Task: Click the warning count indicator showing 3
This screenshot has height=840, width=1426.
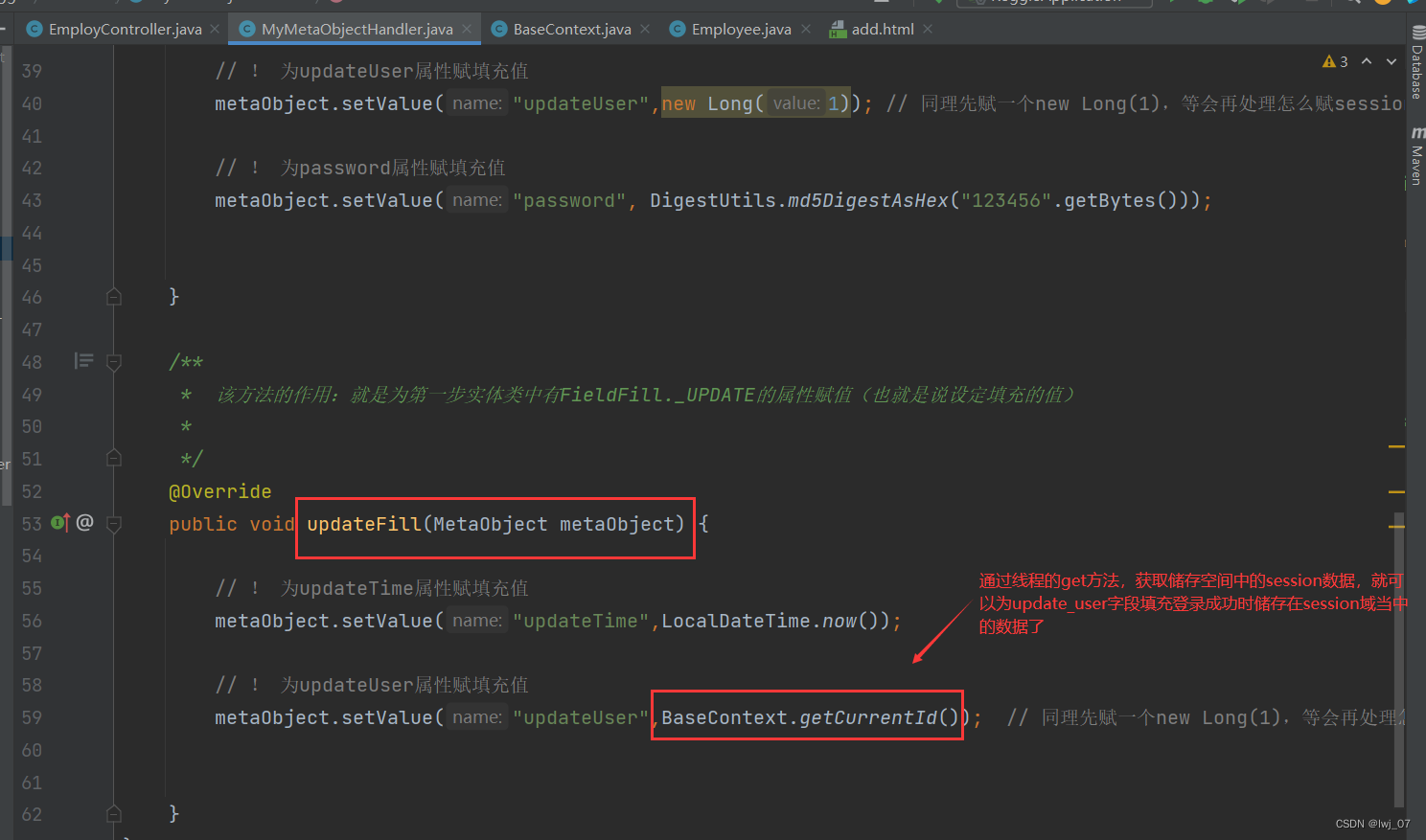Action: pos(1335,61)
